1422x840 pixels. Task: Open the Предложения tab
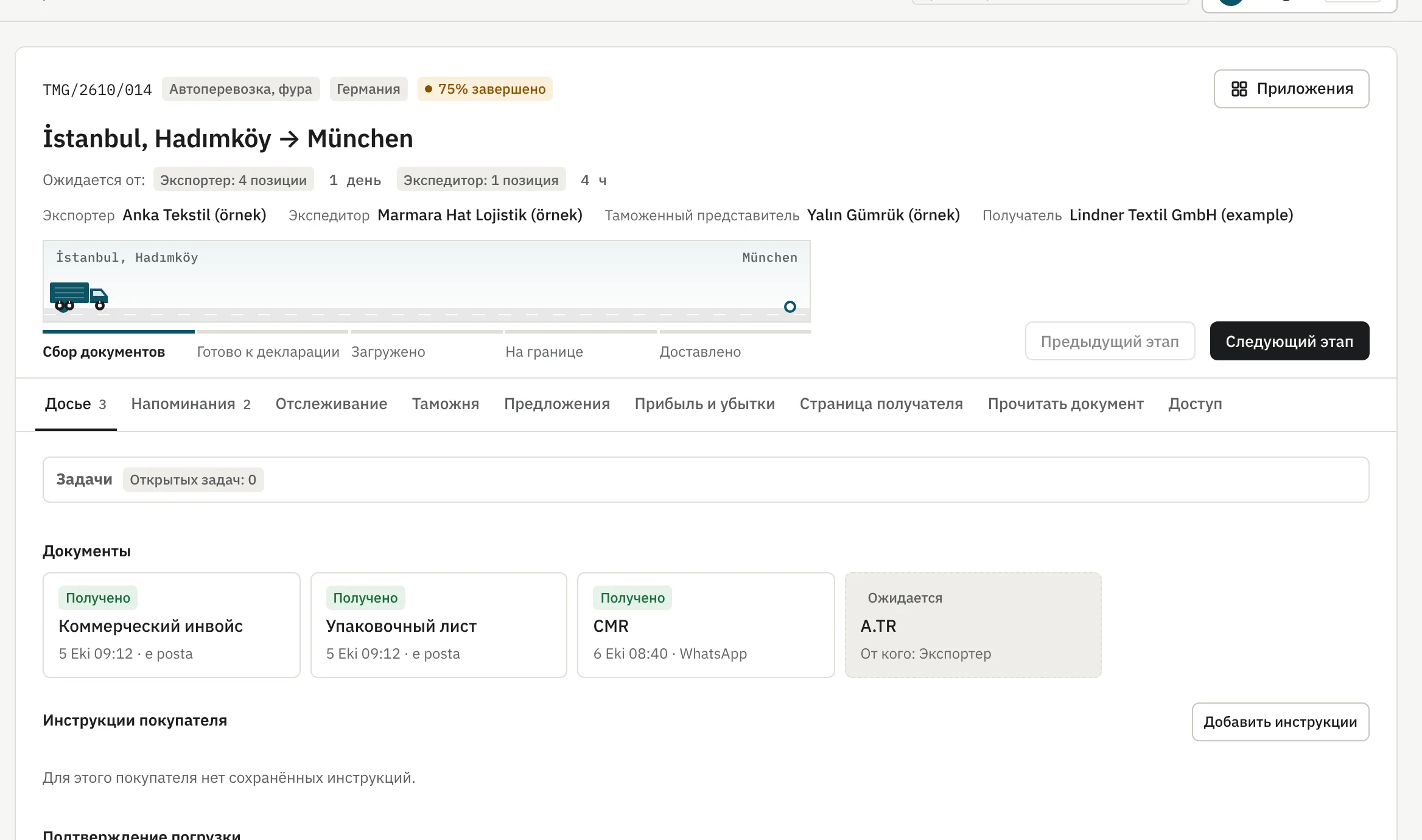pyautogui.click(x=557, y=404)
